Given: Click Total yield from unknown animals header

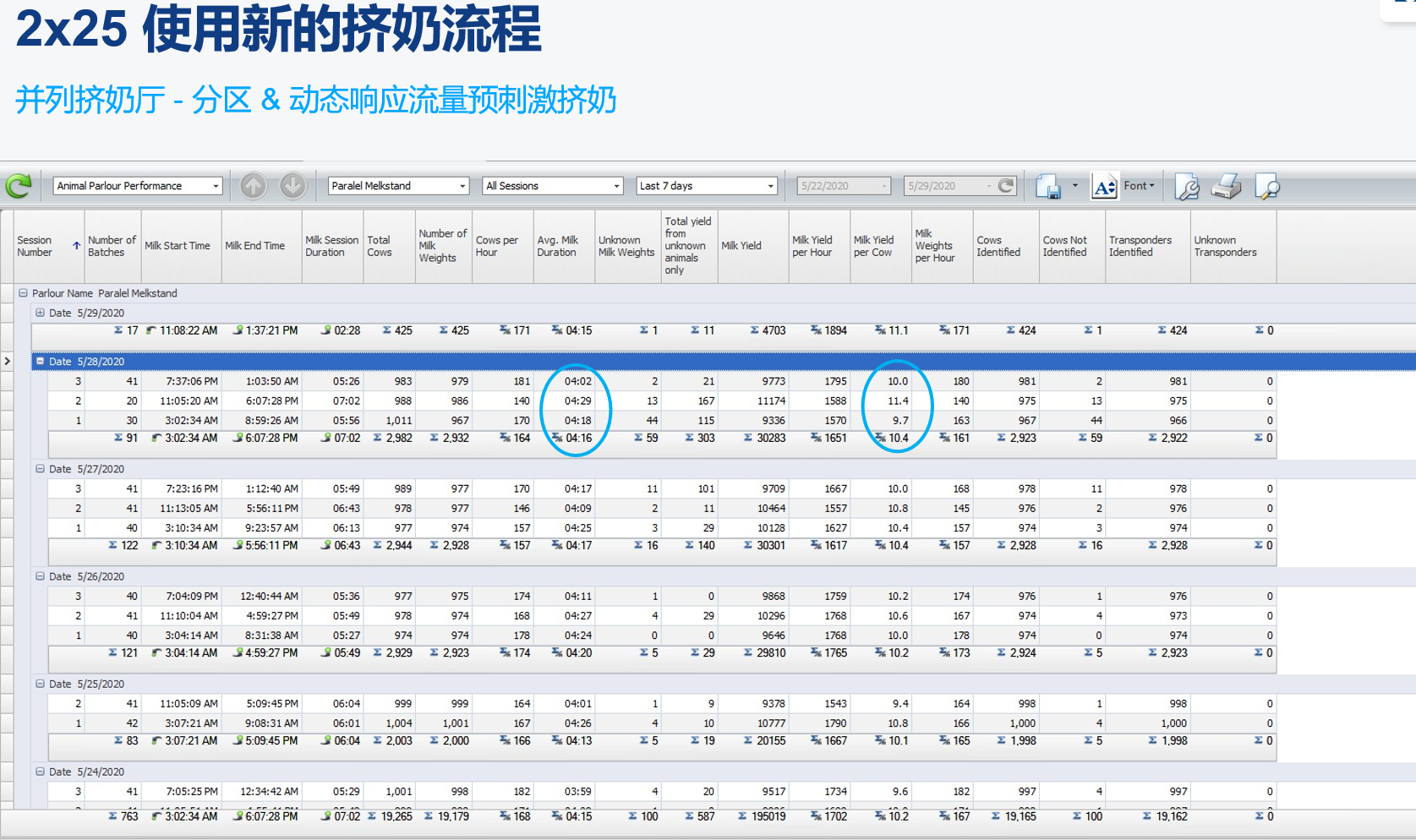Looking at the screenshot, I should pos(689,246).
